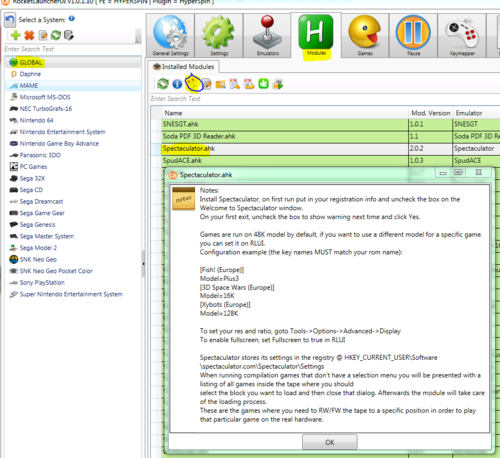Viewport: 500px width, 458px height.
Task: Open the module folder search icon
Action: (220, 84)
